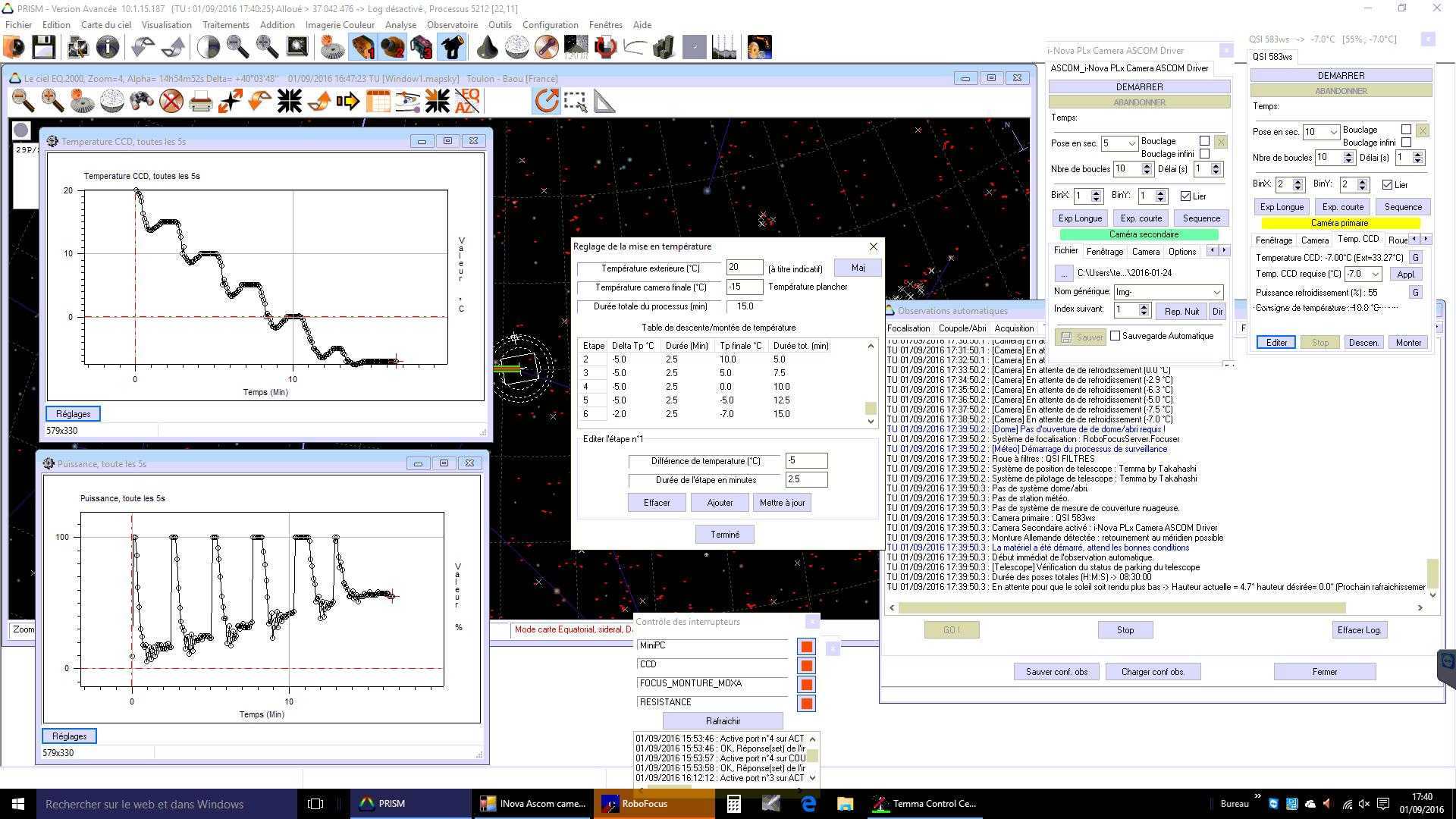Click the calendar table icon in sky toolbar
The width and height of the screenshot is (1456, 819).
pos(378,101)
